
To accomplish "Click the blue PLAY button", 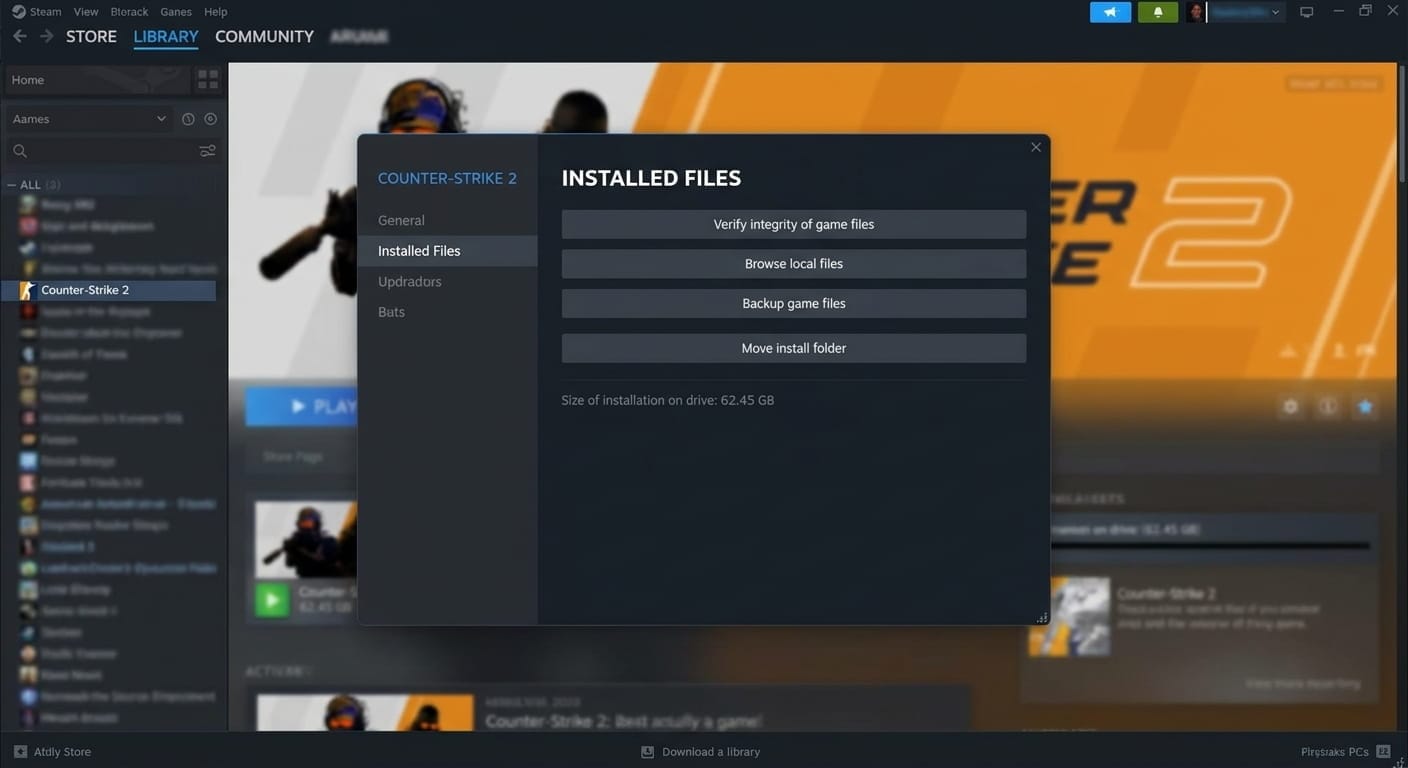I will tap(301, 407).
